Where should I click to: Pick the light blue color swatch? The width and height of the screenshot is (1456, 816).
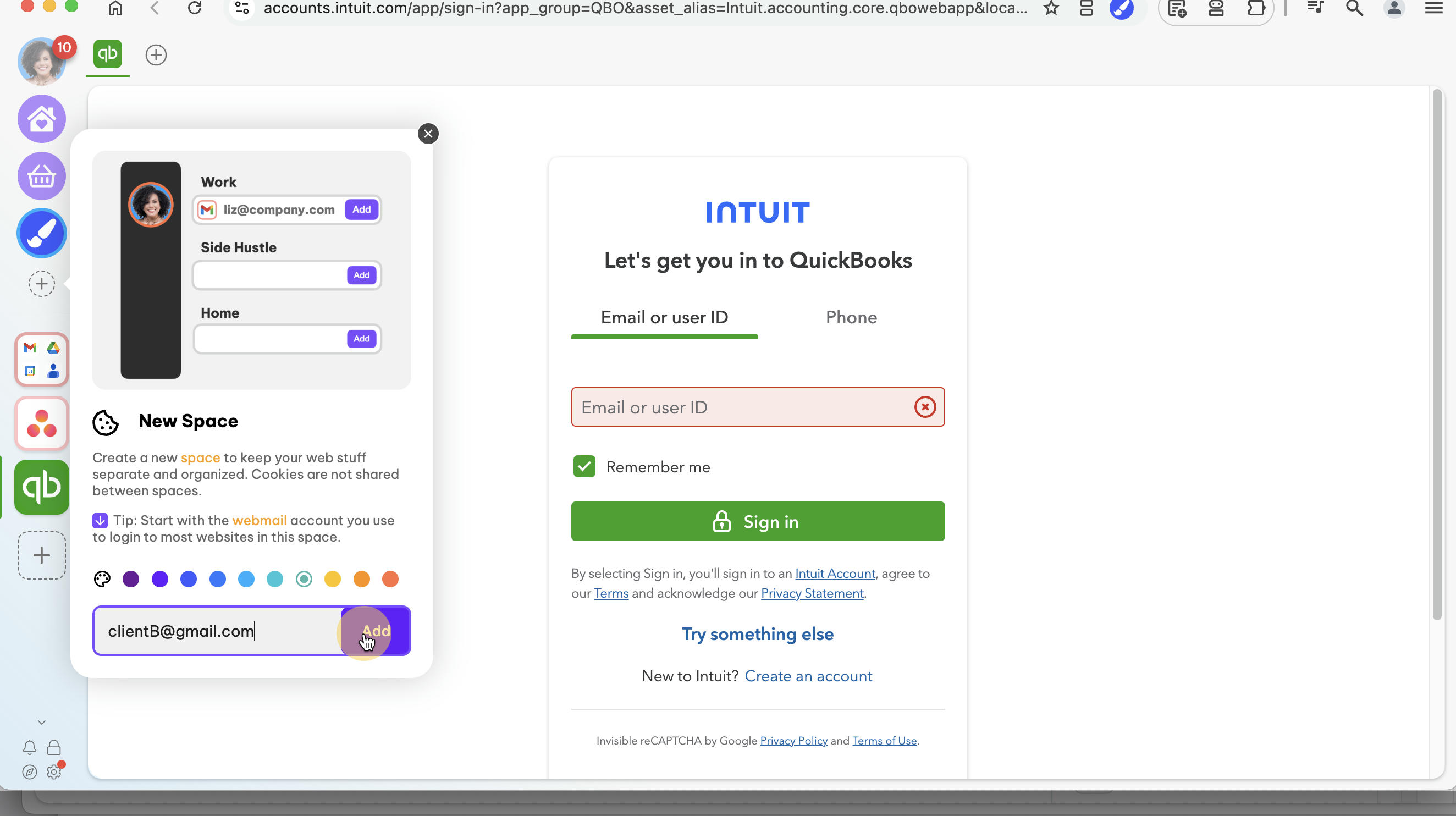tap(246, 578)
